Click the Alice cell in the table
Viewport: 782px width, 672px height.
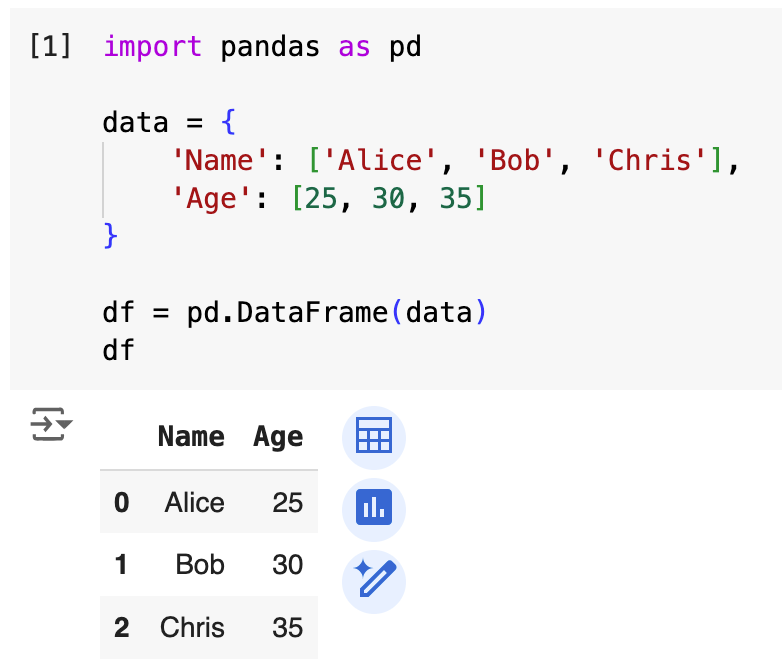pos(194,502)
